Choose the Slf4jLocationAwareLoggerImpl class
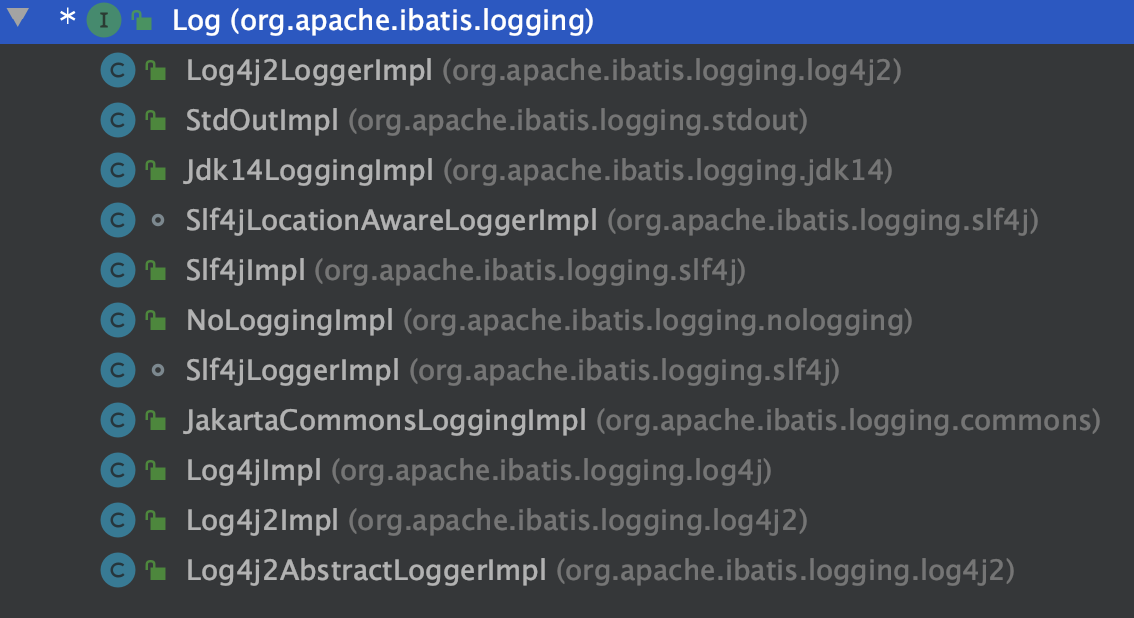The image size is (1134, 618). pos(391,221)
